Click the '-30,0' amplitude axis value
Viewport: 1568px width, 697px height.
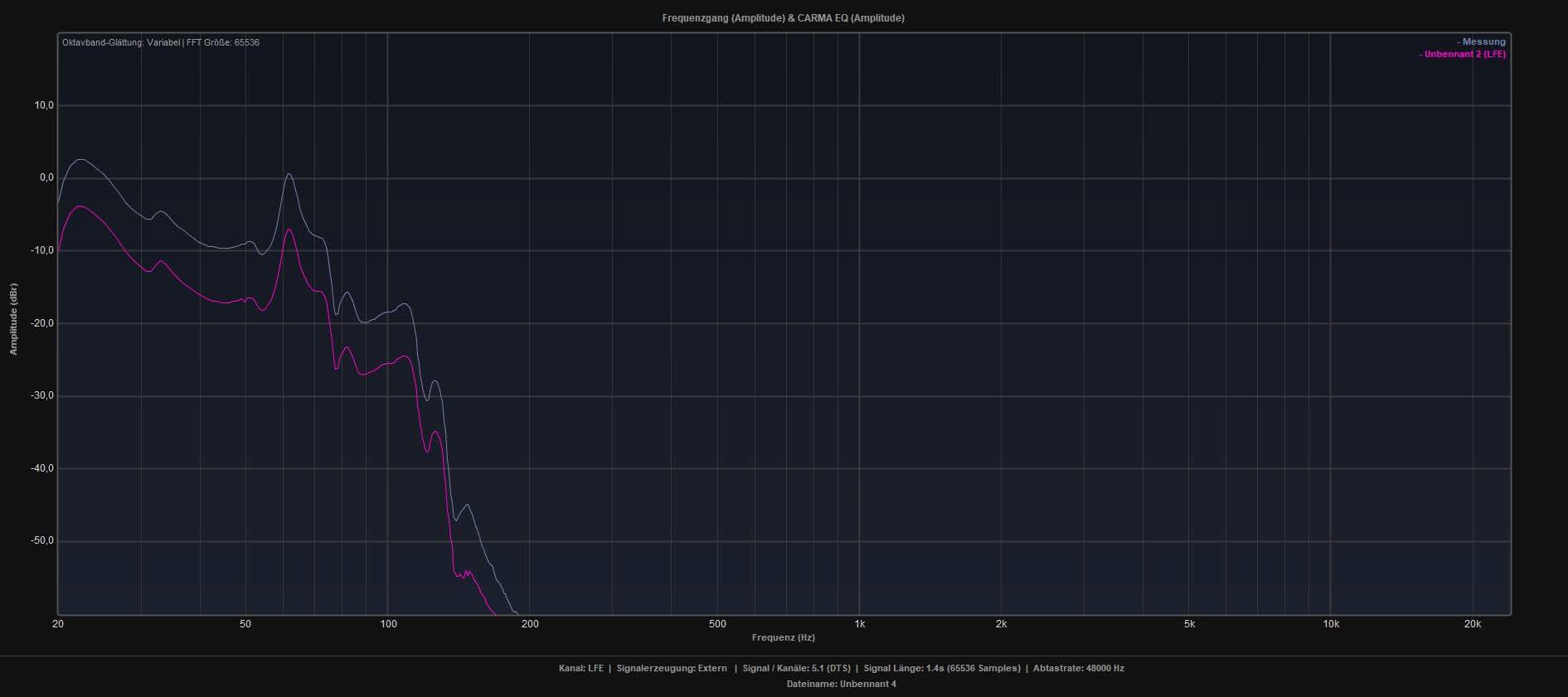(42, 395)
